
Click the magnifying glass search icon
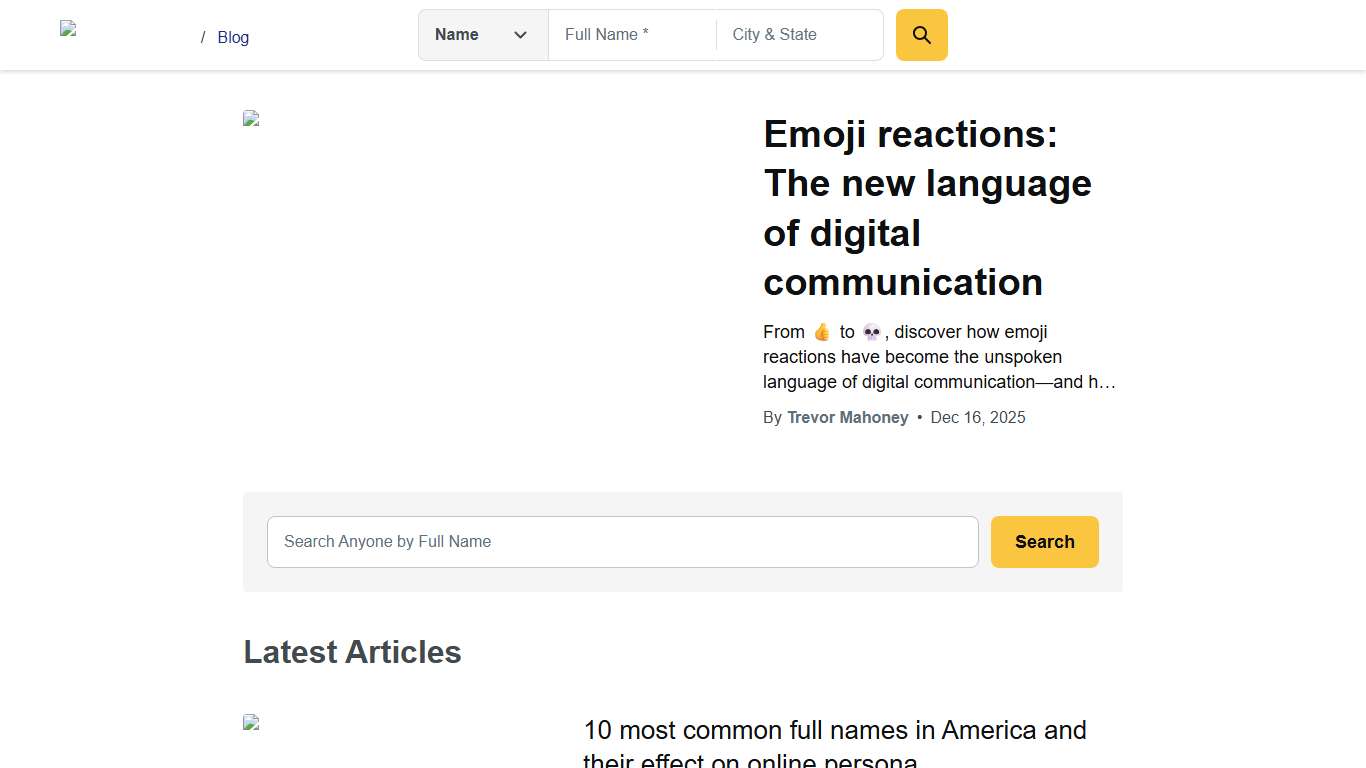click(921, 35)
